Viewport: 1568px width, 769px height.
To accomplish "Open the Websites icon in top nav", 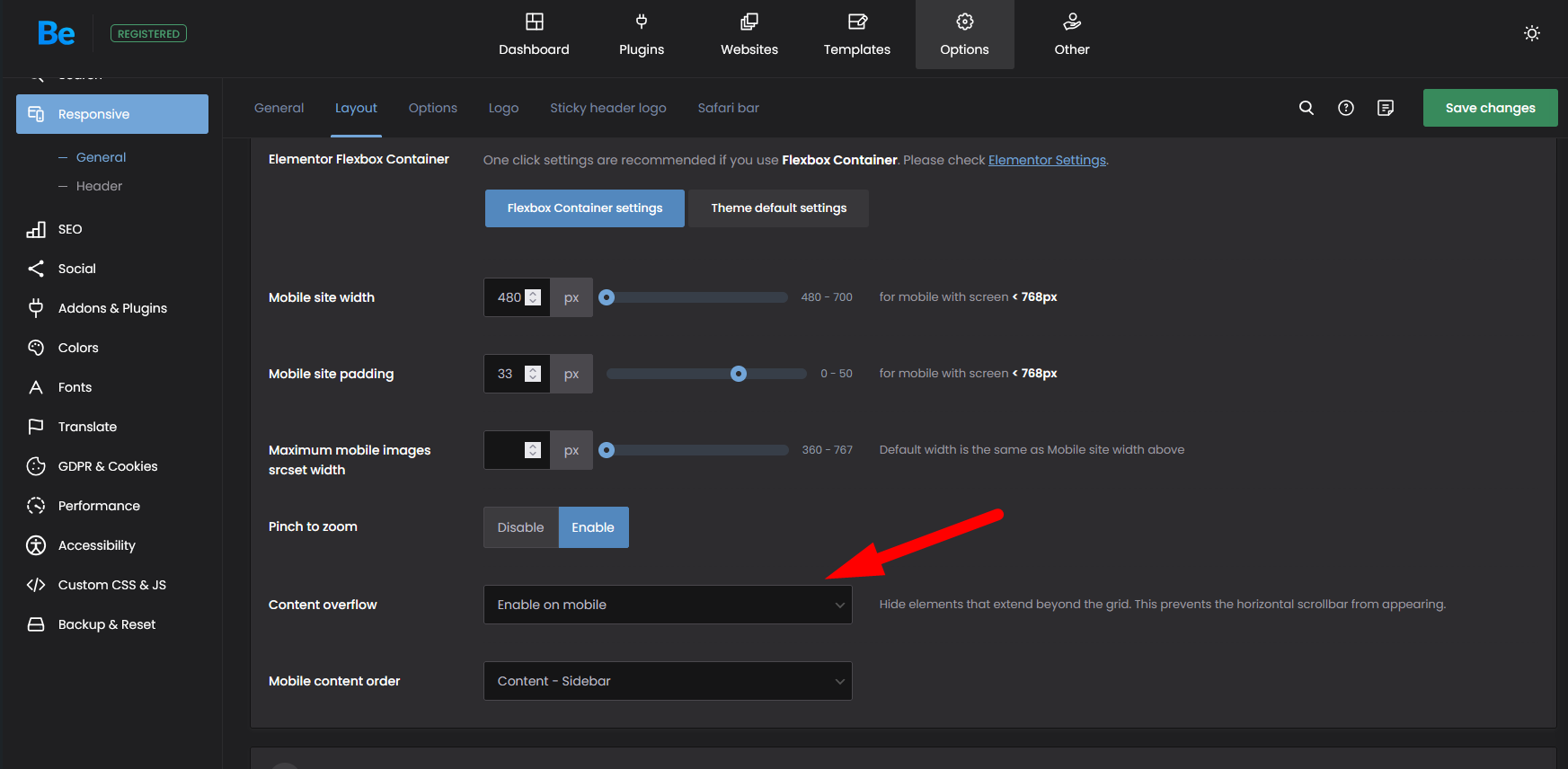I will click(749, 22).
